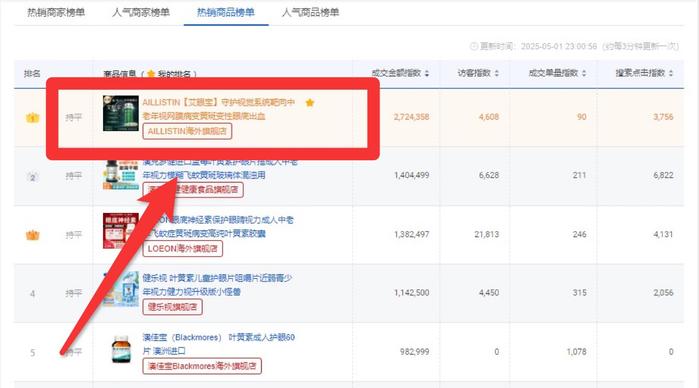Image resolution: width=699 pixels, height=388 pixels.
Task: Sort by 搜索点击指数 column
Action: tap(644, 73)
